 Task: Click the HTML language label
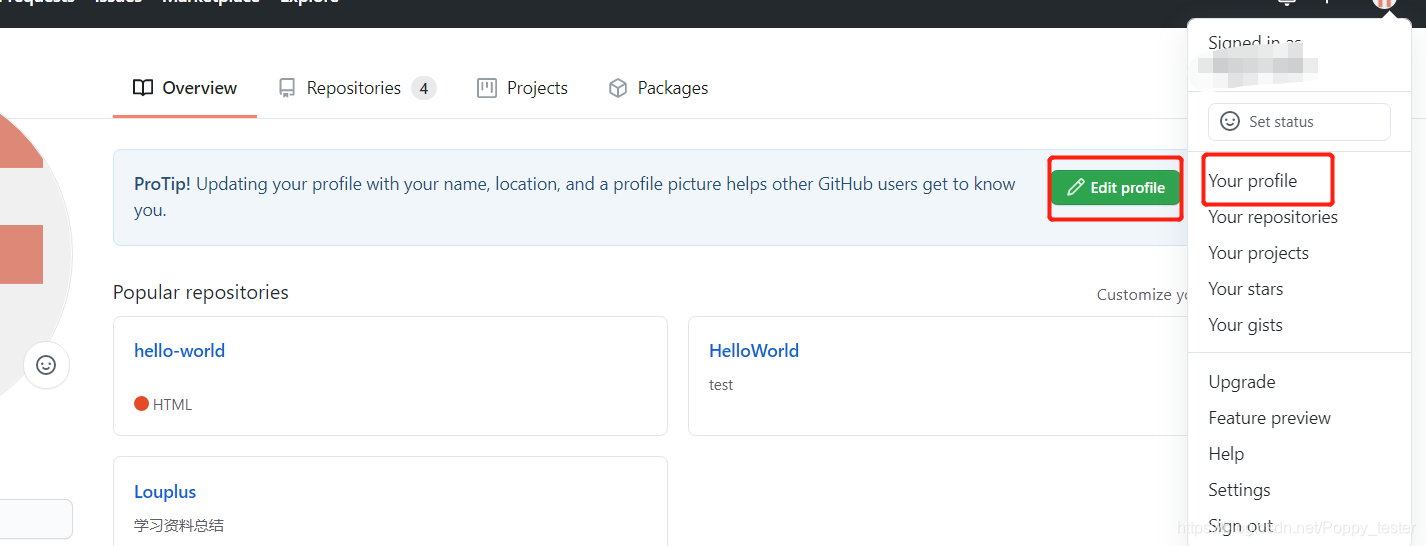[172, 405]
